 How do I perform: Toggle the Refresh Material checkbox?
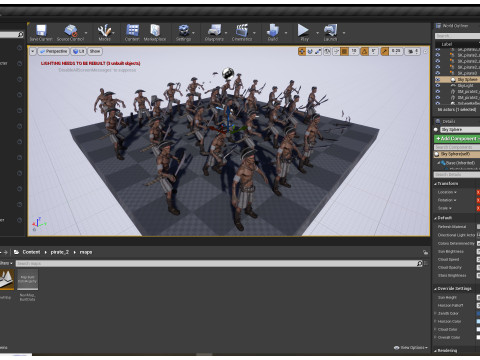pos(478,227)
